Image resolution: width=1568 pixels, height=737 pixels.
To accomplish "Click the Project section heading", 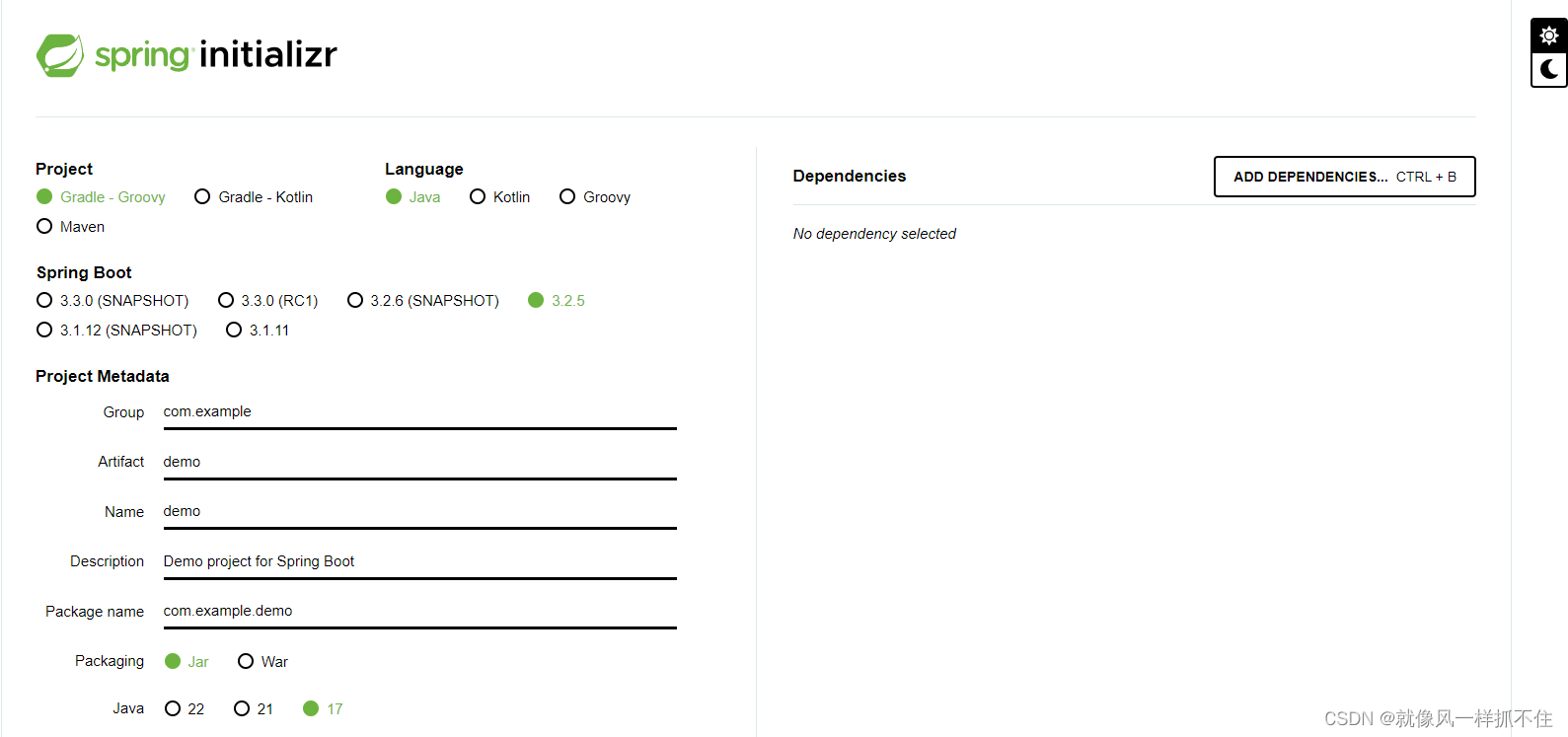I will click(x=64, y=169).
